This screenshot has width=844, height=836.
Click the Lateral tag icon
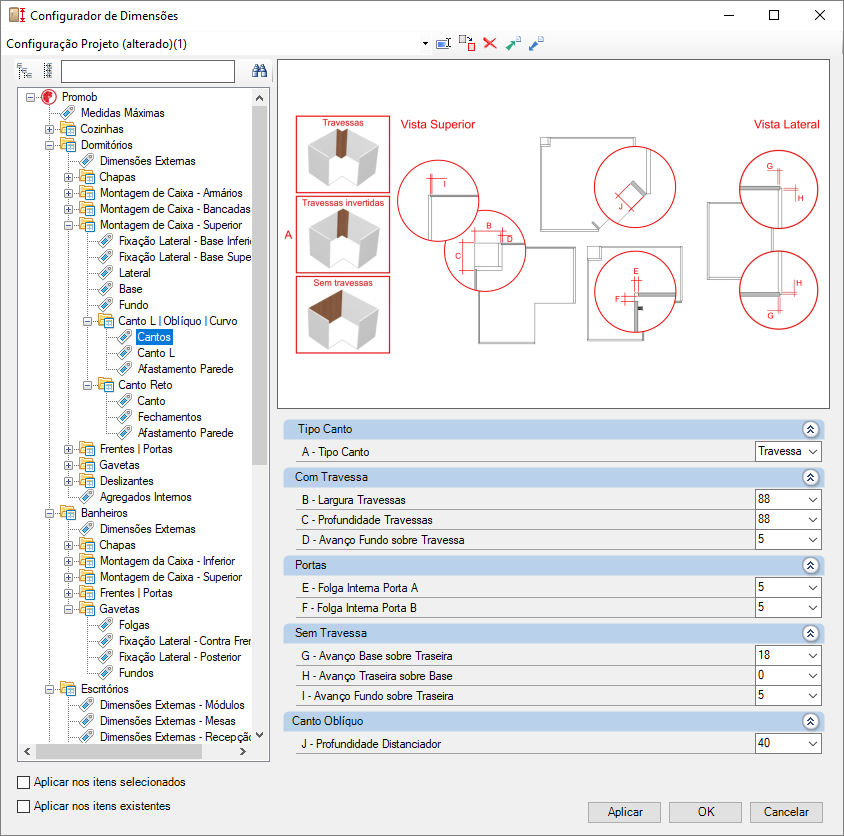[106, 273]
